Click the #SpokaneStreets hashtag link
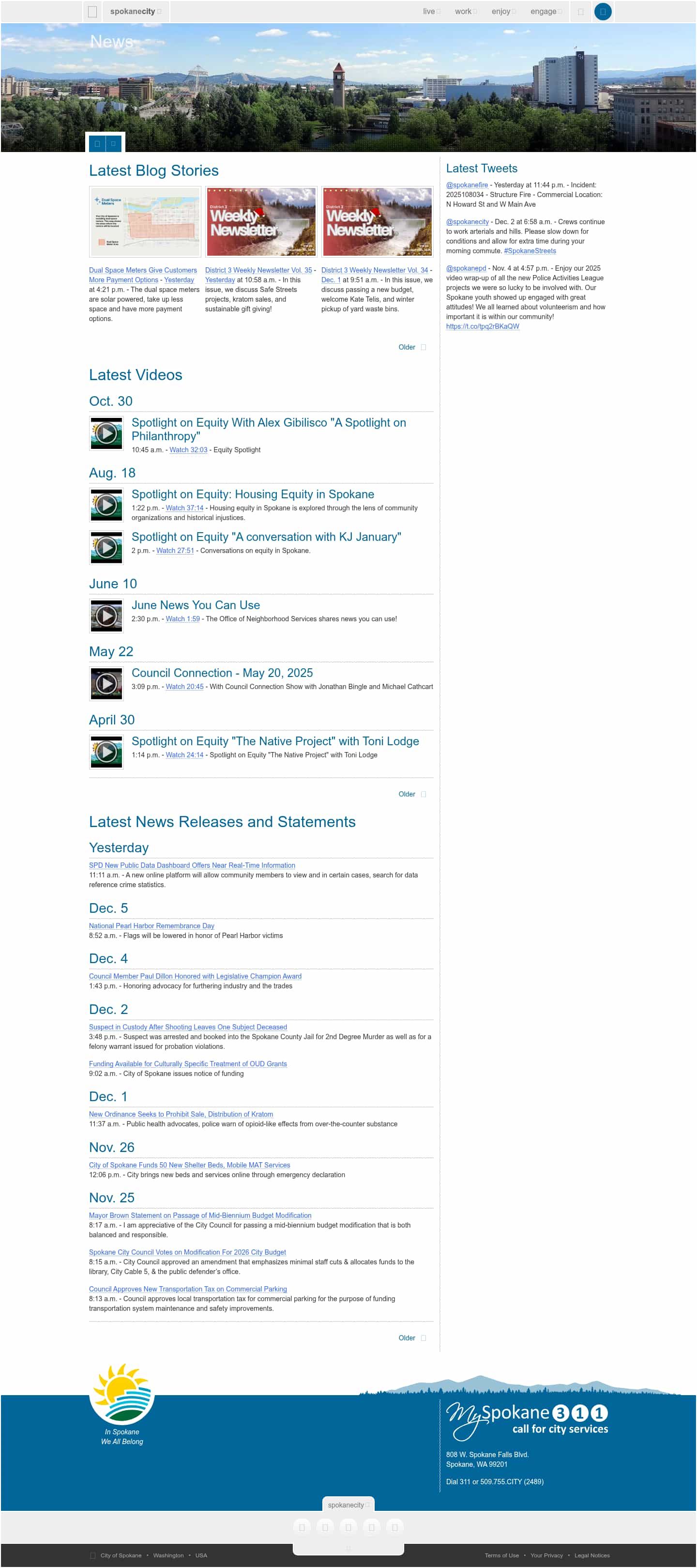Viewport: 697px width, 1568px height. (x=530, y=251)
